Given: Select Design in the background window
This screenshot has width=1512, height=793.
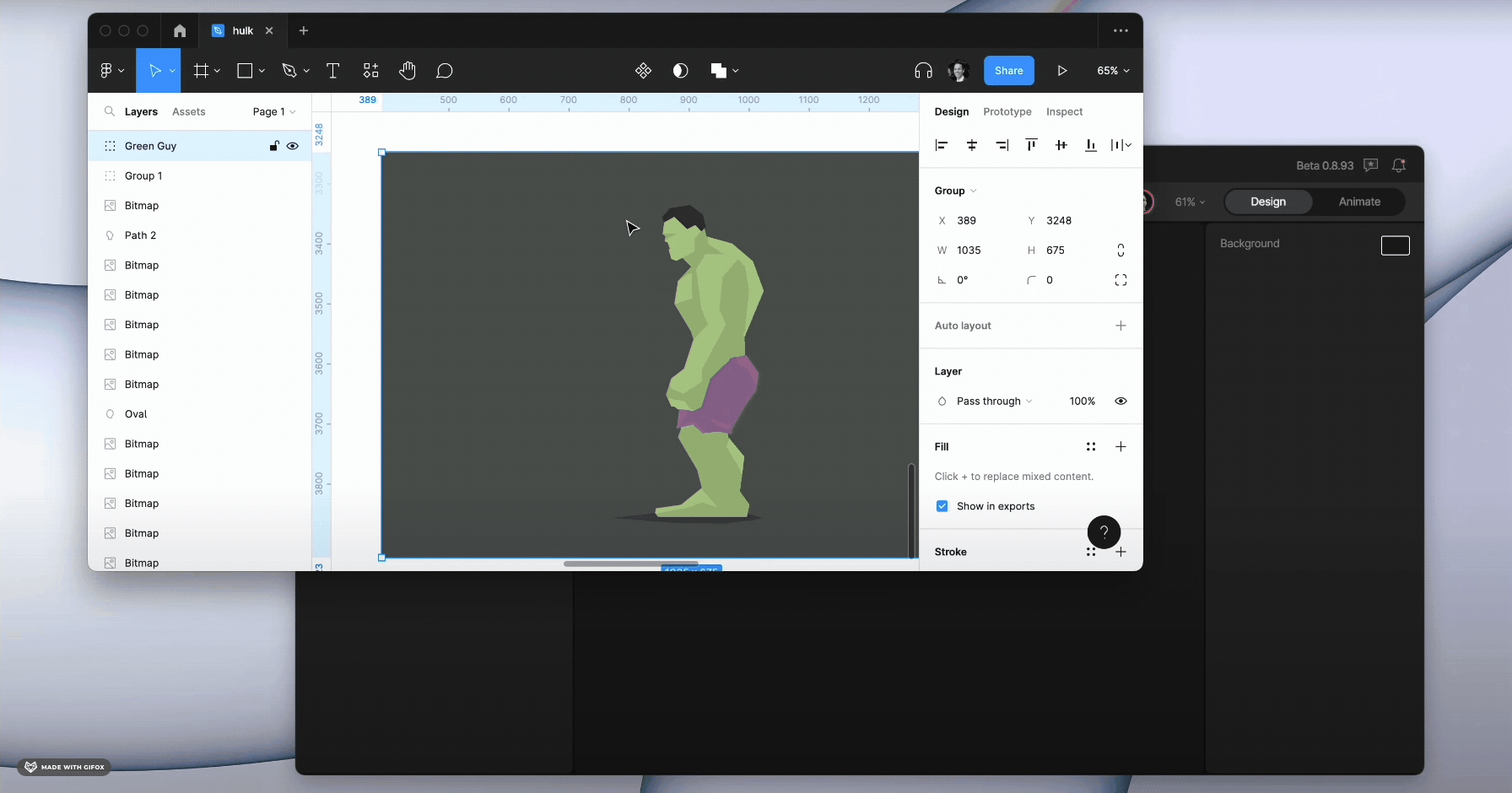Looking at the screenshot, I should [1268, 202].
